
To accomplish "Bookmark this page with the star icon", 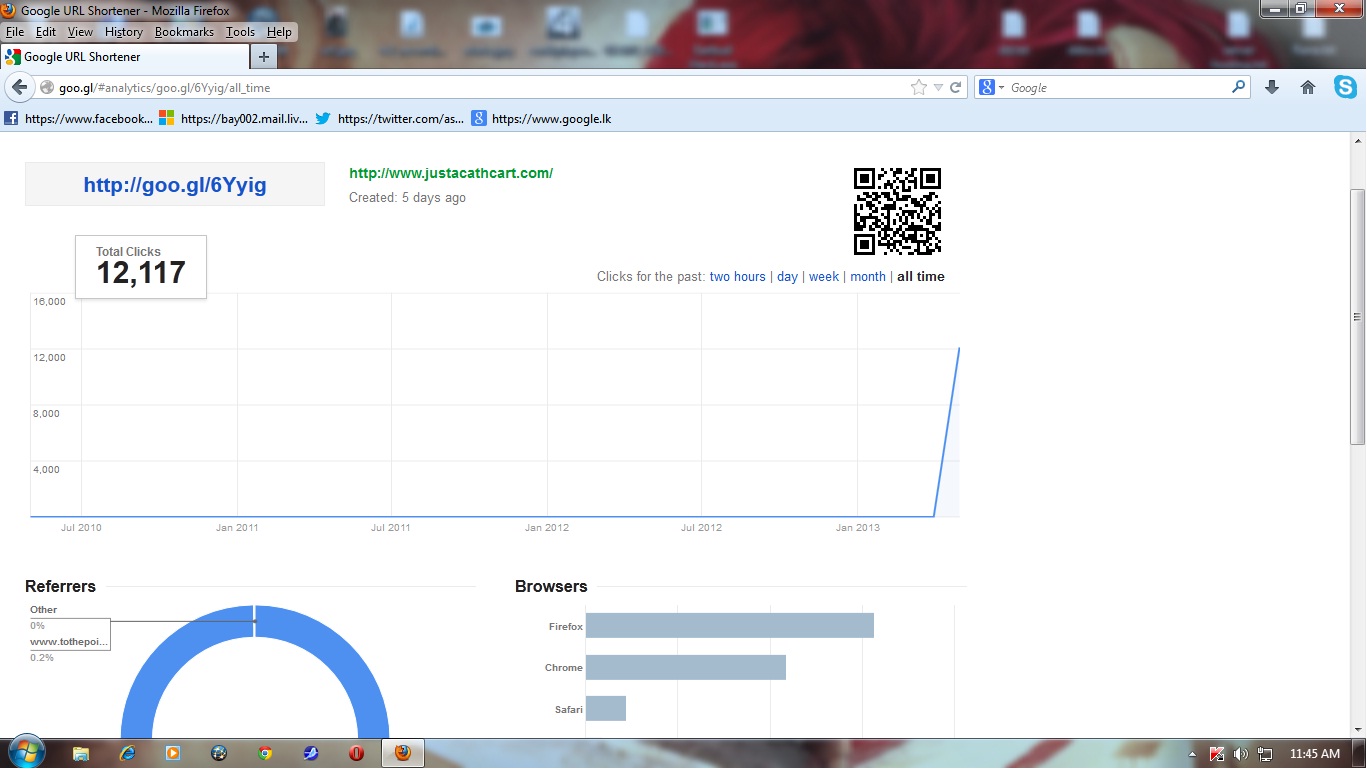I will 919,88.
